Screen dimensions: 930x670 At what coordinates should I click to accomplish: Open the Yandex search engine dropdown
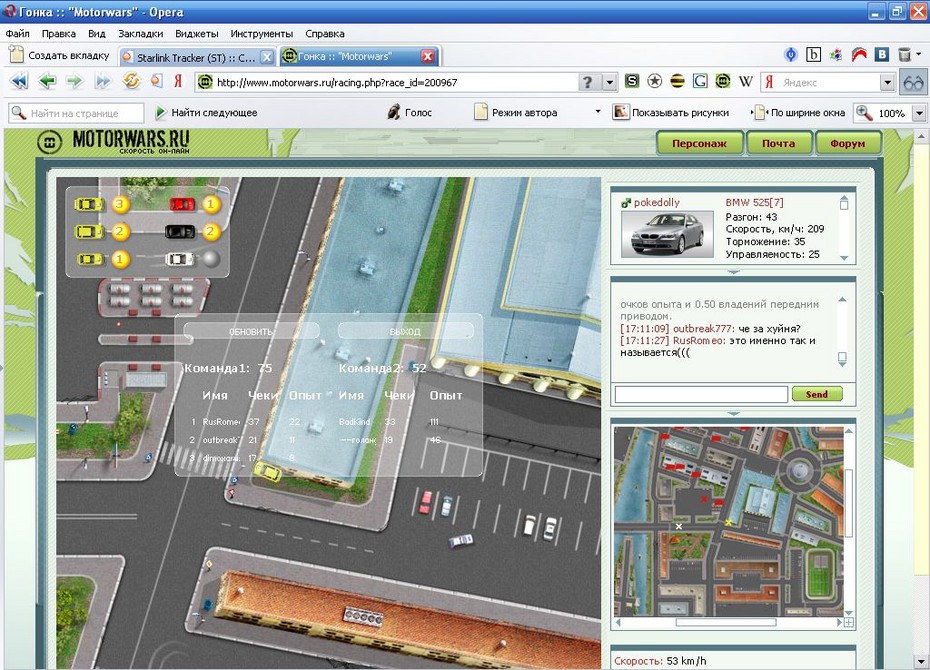tap(887, 82)
